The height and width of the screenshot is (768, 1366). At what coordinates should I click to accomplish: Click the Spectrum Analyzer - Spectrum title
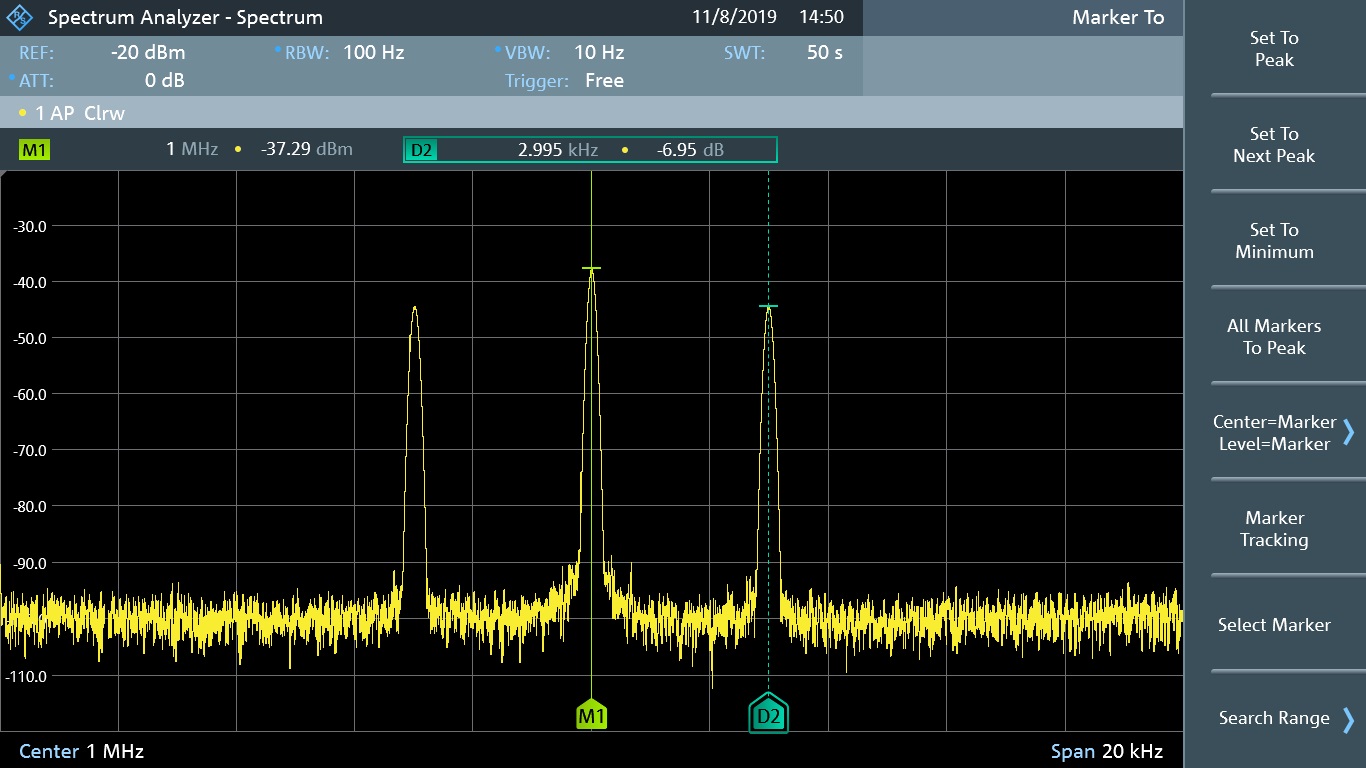[x=185, y=18]
